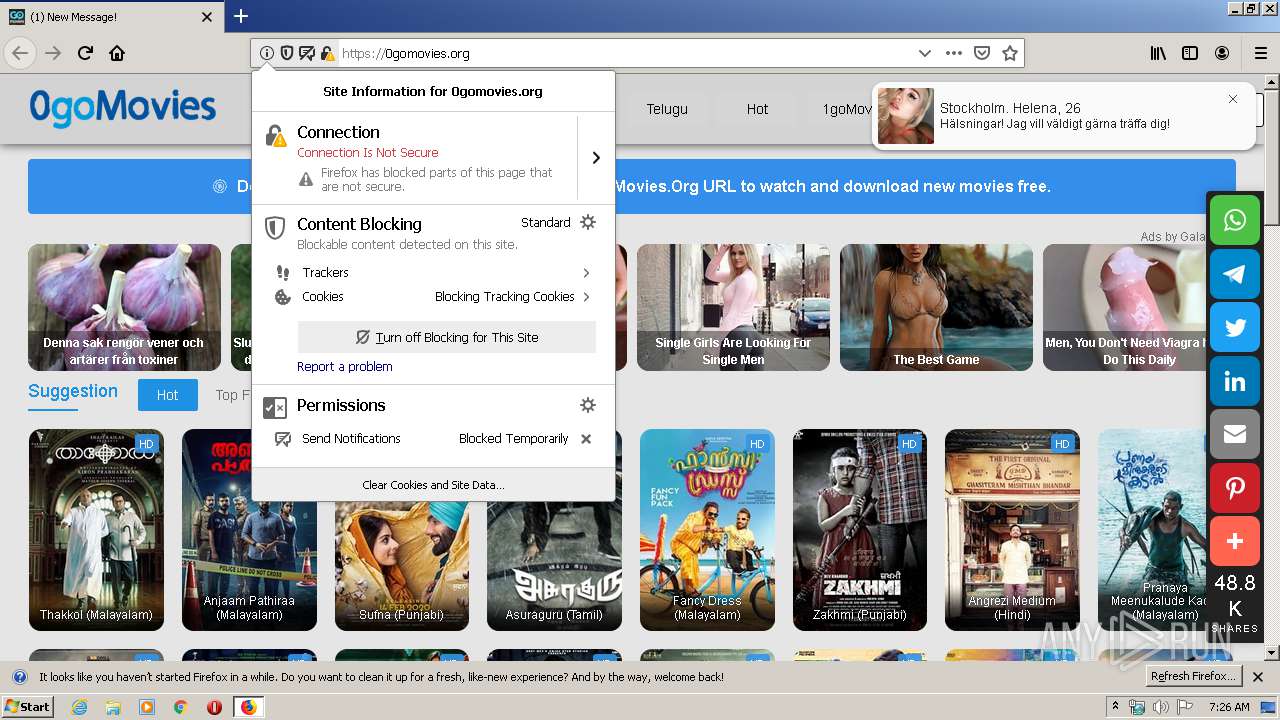The image size is (1280, 720).
Task: Share on LinkedIn
Action: click(x=1235, y=381)
